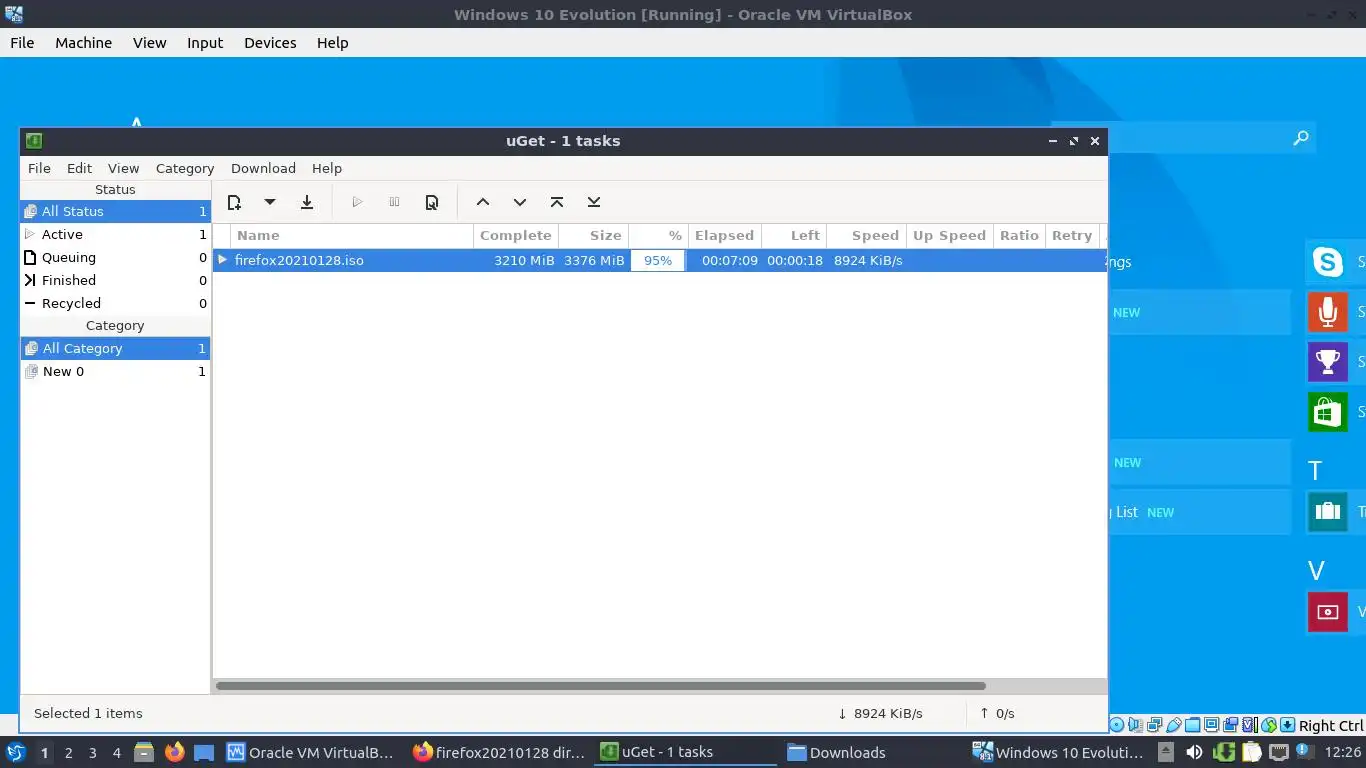Click the 8924 KiB/s speed cell in row

868,260
